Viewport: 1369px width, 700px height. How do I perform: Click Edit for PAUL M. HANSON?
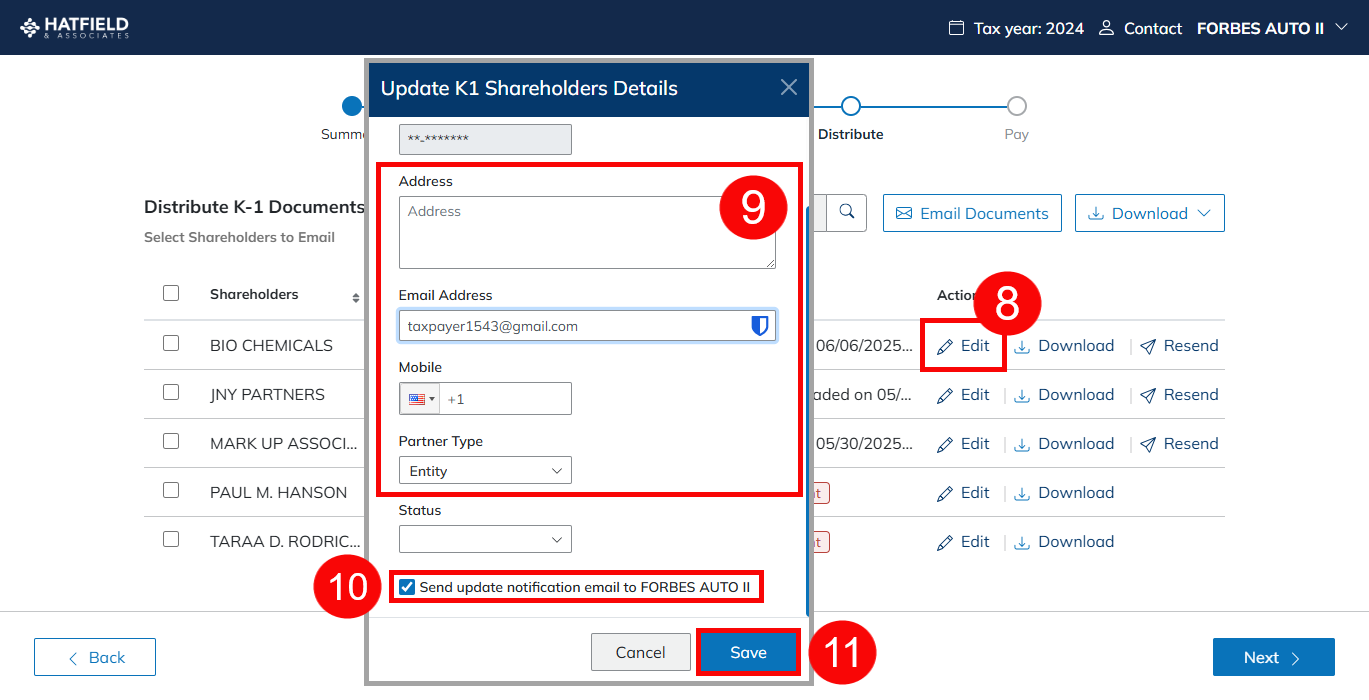tap(963, 493)
